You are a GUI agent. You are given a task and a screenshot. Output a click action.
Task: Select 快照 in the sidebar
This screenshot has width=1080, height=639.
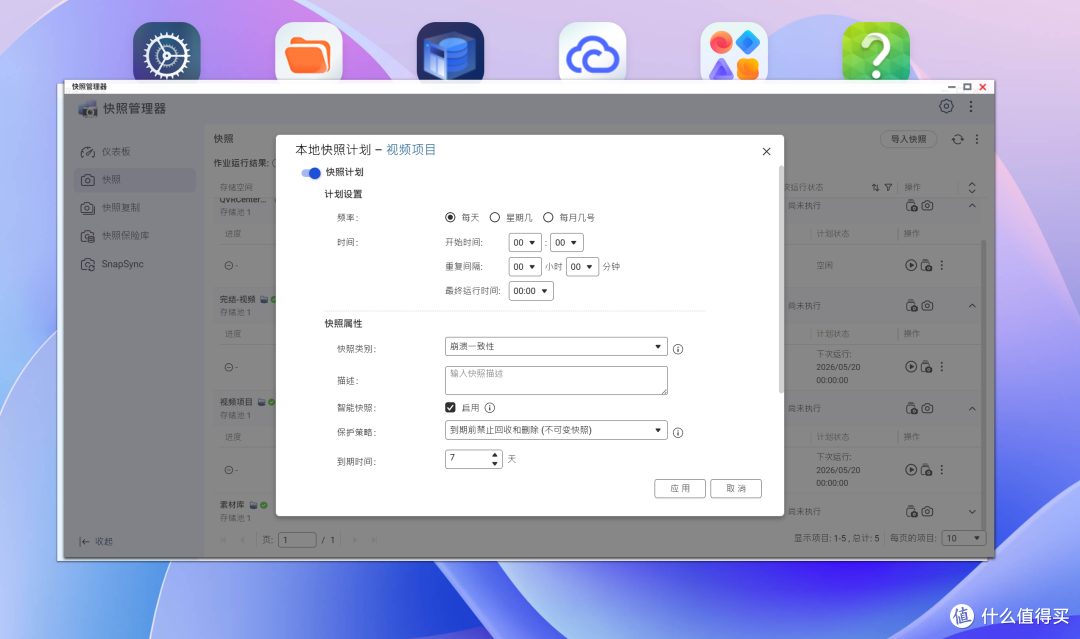pos(135,180)
